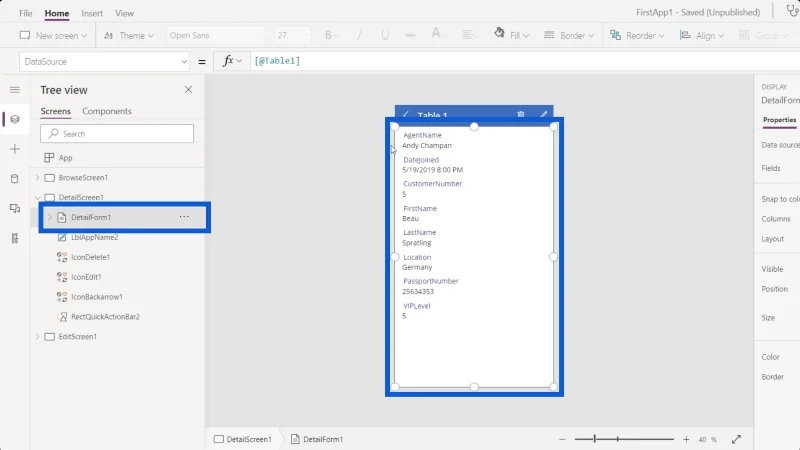Select LblAppName2 in the tree

[x=94, y=237]
